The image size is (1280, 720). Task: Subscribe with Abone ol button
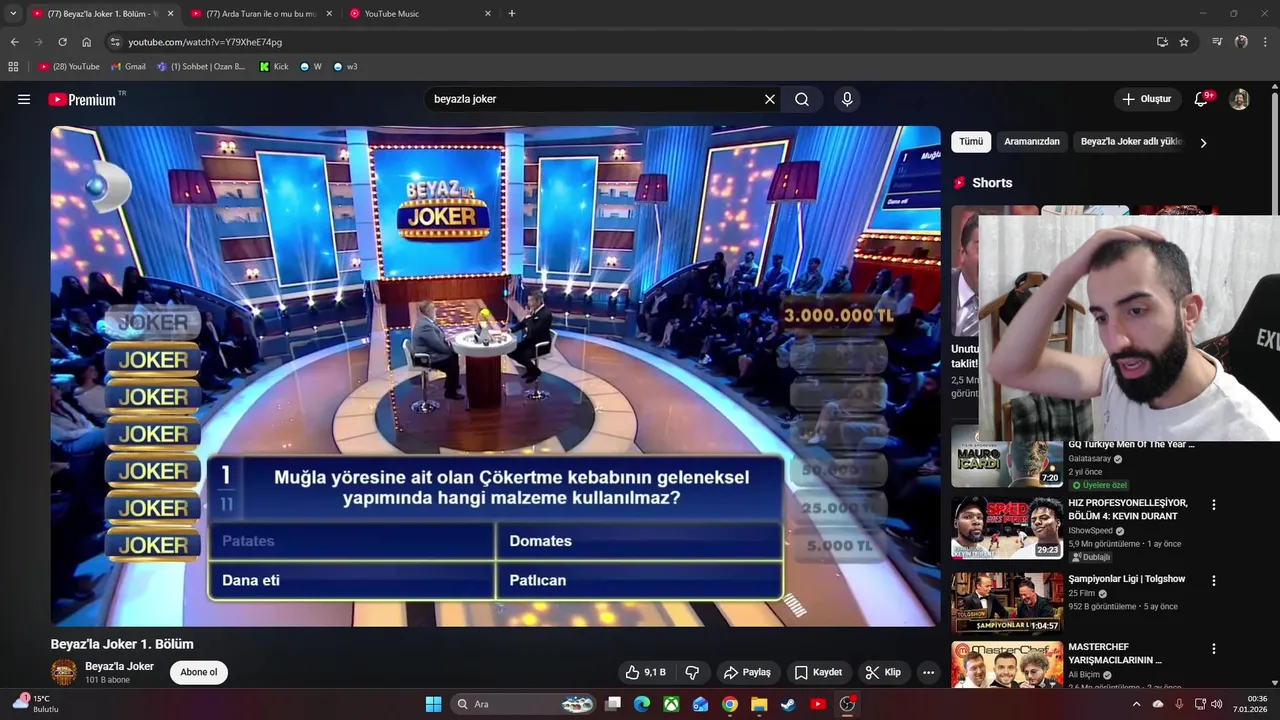pyautogui.click(x=199, y=672)
